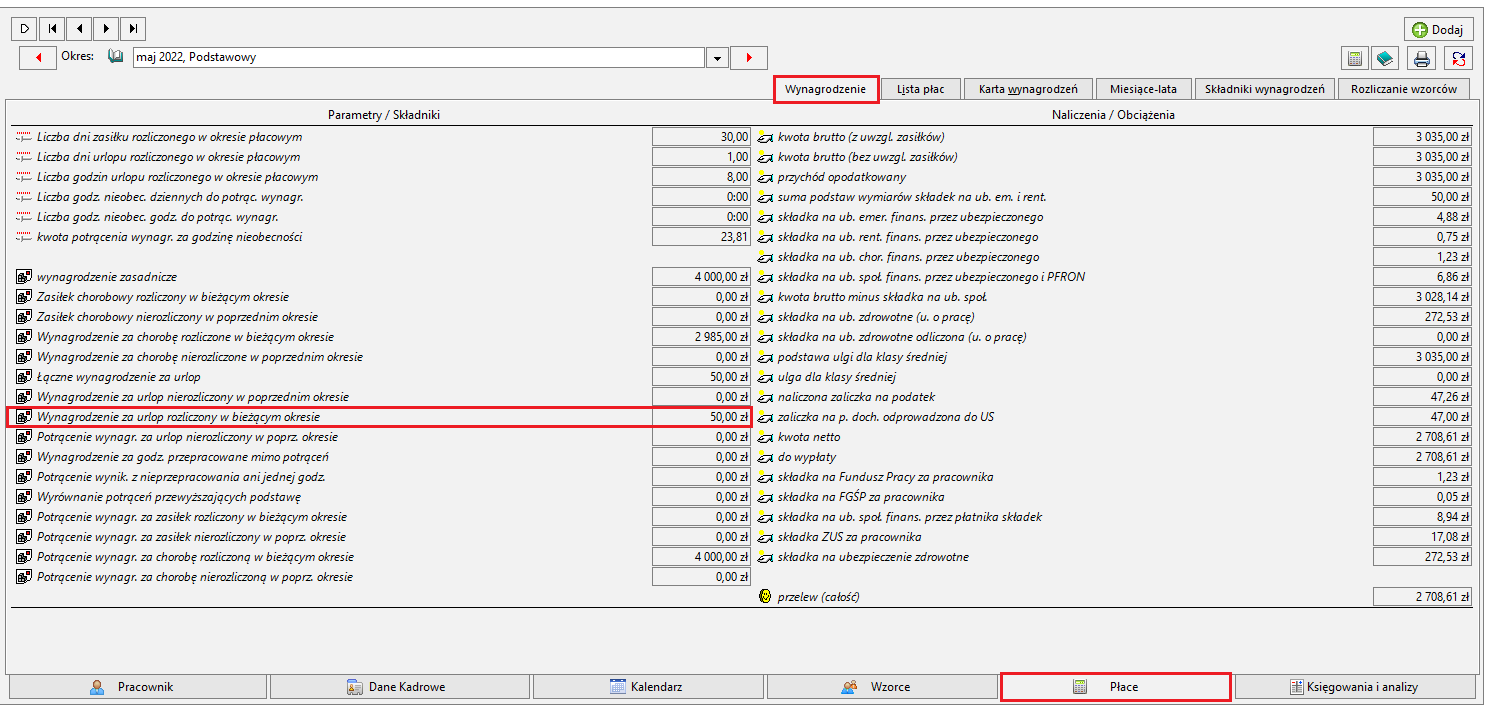1488x709 pixels.
Task: Jump to the last record navigation arrow
Action: point(134,29)
